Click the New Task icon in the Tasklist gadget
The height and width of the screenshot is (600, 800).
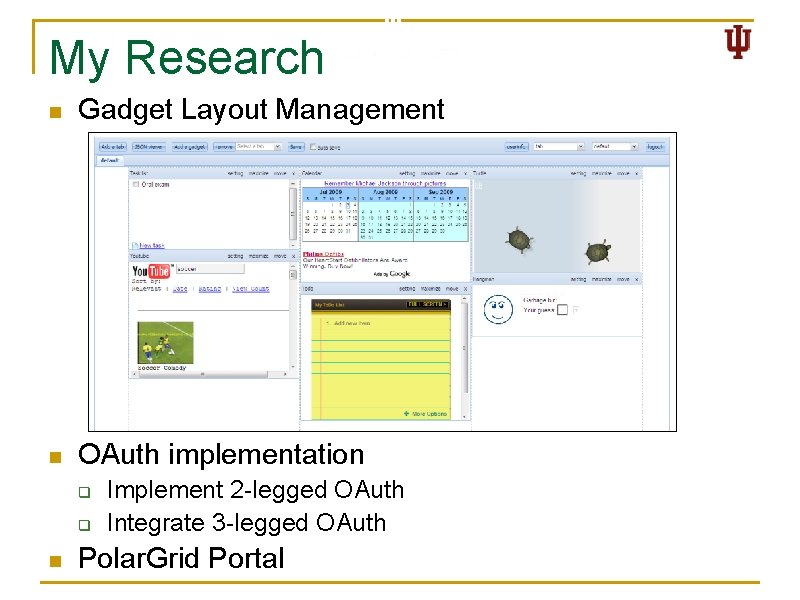135,246
